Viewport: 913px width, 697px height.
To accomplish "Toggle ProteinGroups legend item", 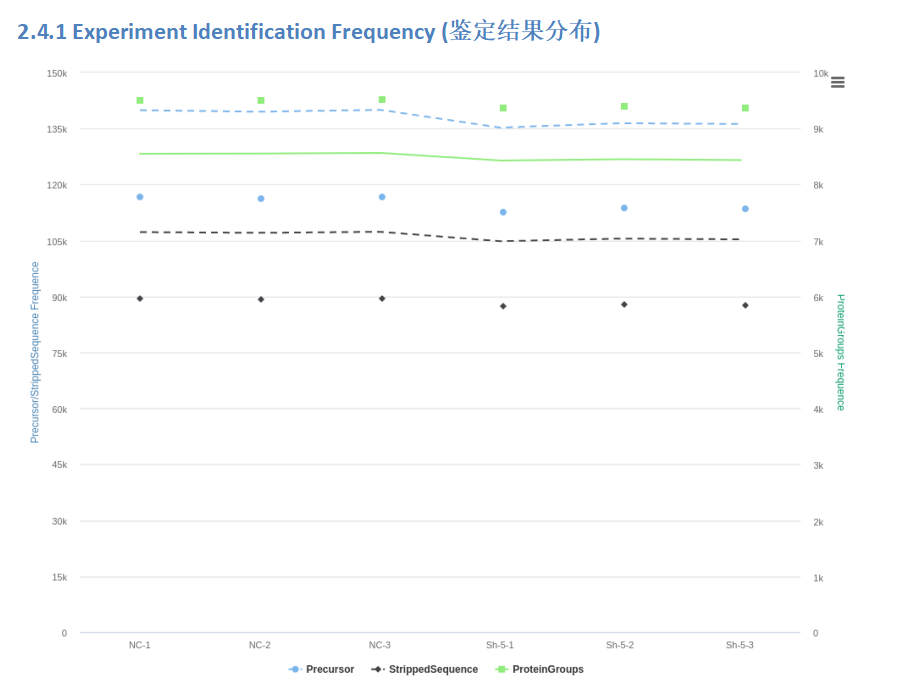I will 539,669.
